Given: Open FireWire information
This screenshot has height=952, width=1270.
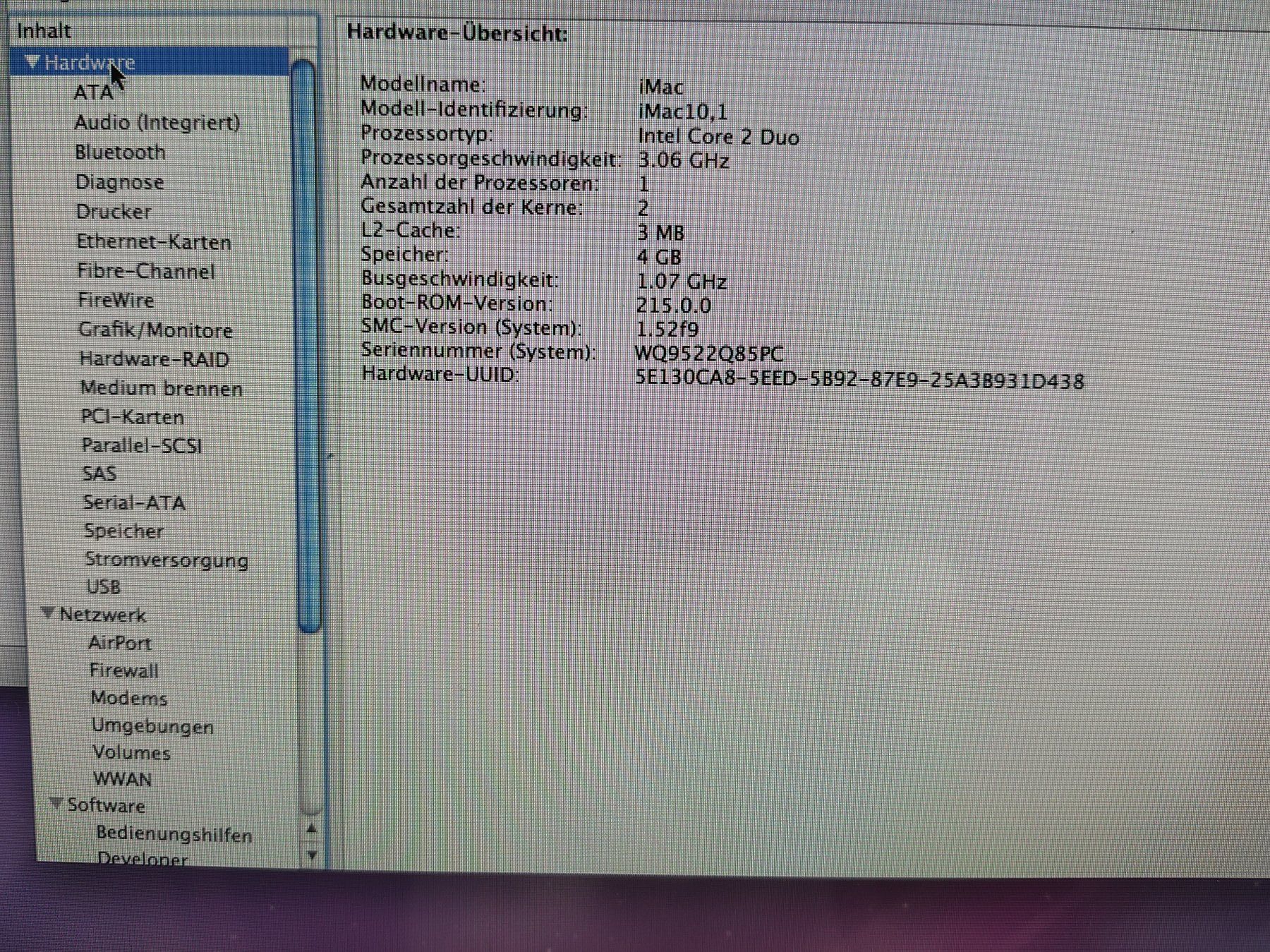Looking at the screenshot, I should (x=116, y=301).
